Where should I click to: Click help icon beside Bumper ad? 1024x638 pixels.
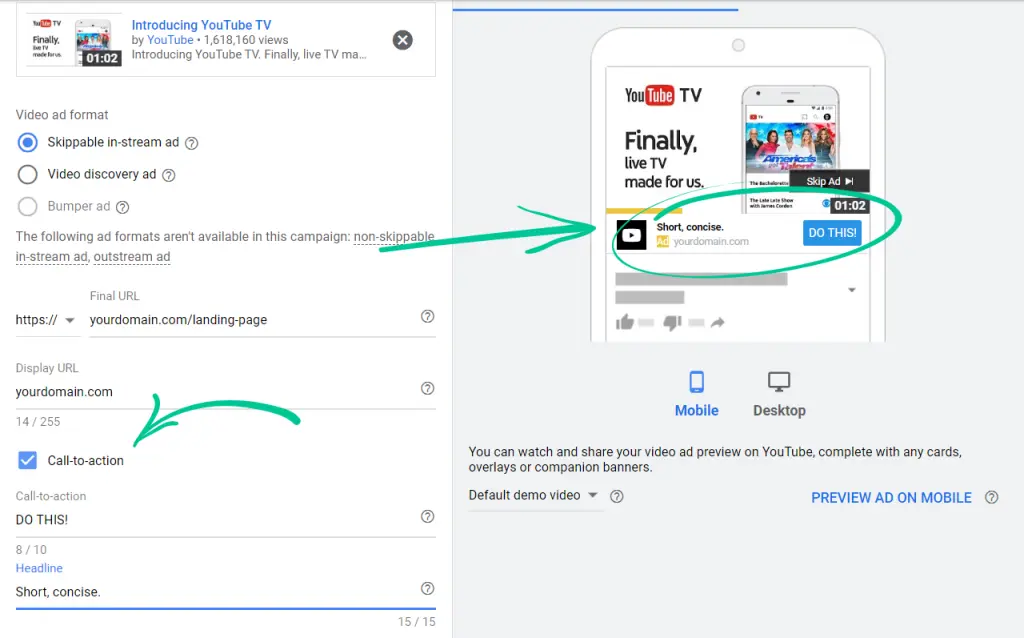point(122,207)
